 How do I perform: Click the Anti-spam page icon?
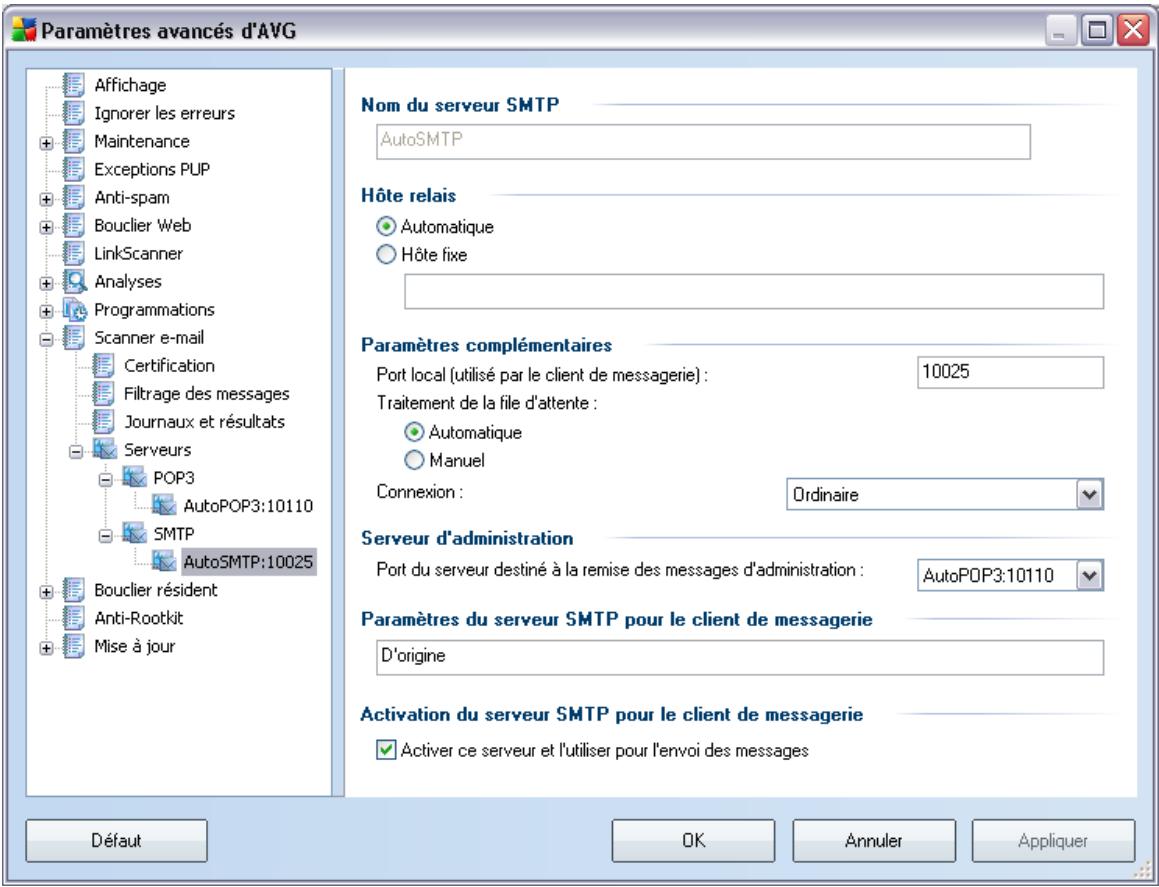point(74,197)
